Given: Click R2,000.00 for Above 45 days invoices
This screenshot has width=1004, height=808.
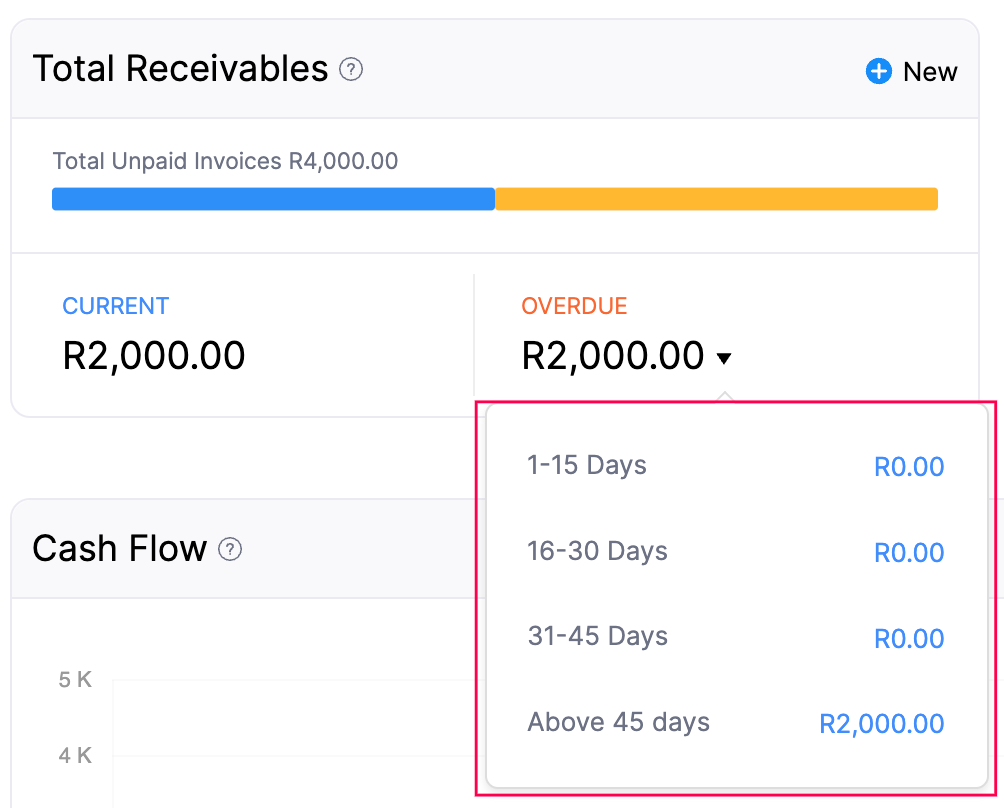Looking at the screenshot, I should 881,723.
